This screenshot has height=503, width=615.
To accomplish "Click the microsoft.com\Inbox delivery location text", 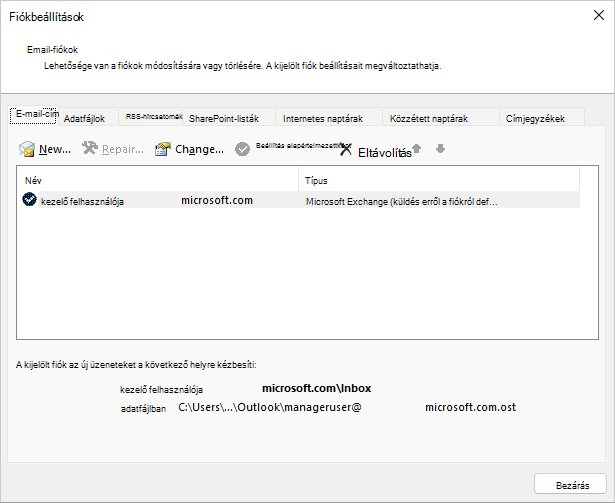I will coord(317,388).
